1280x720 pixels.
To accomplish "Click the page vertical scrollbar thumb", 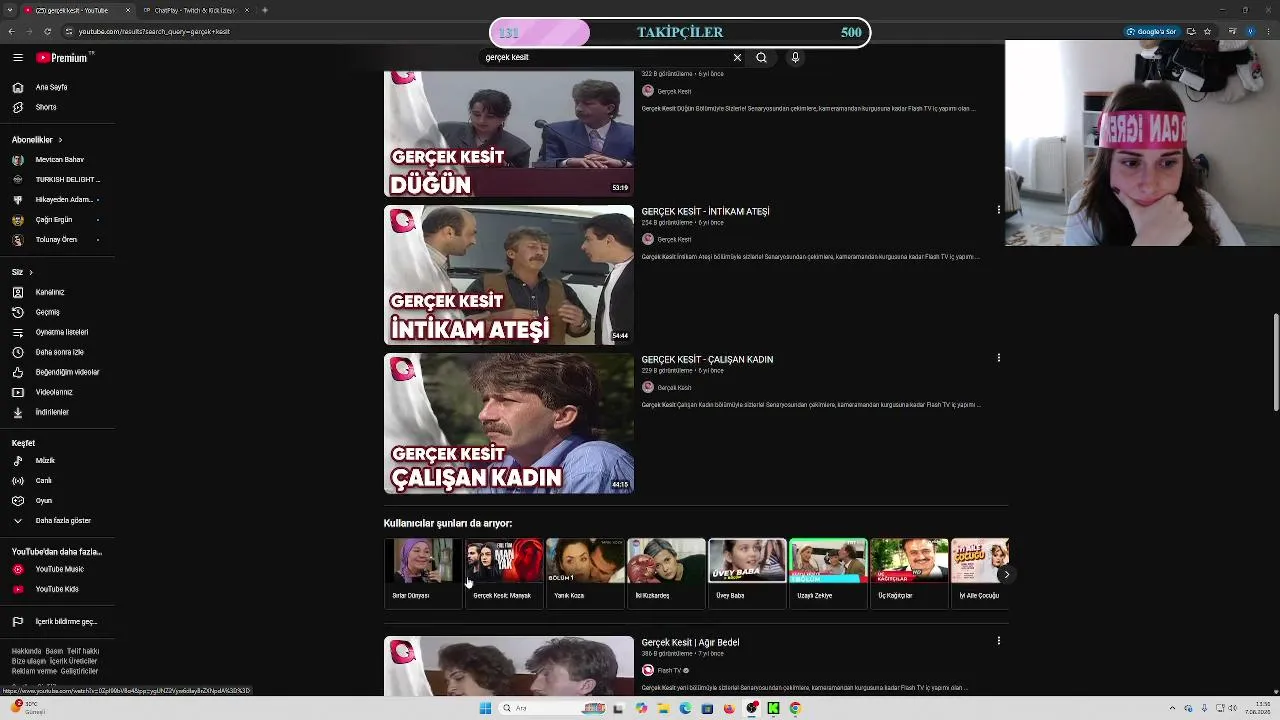I will 1275,362.
